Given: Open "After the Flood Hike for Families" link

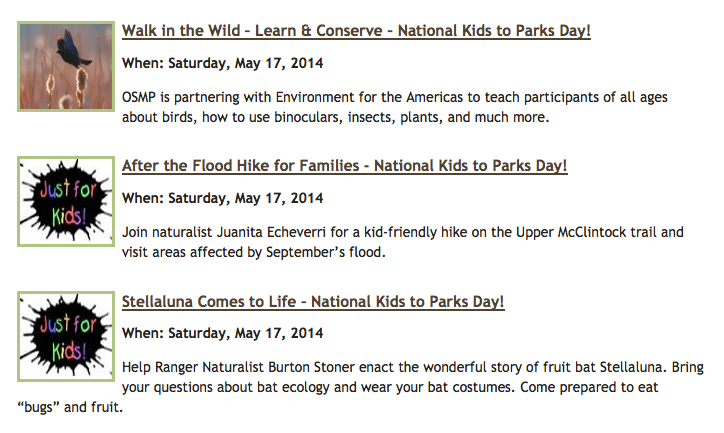Looking at the screenshot, I should pos(344,166).
